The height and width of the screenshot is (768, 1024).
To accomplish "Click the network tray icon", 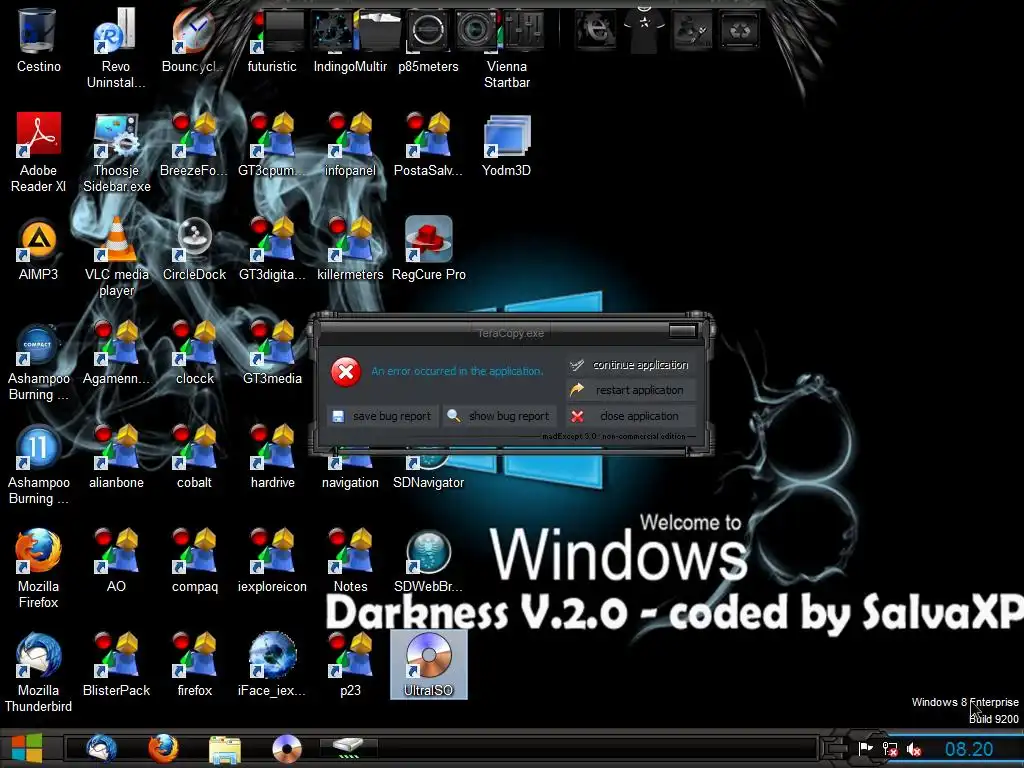I will pyautogui.click(x=889, y=750).
